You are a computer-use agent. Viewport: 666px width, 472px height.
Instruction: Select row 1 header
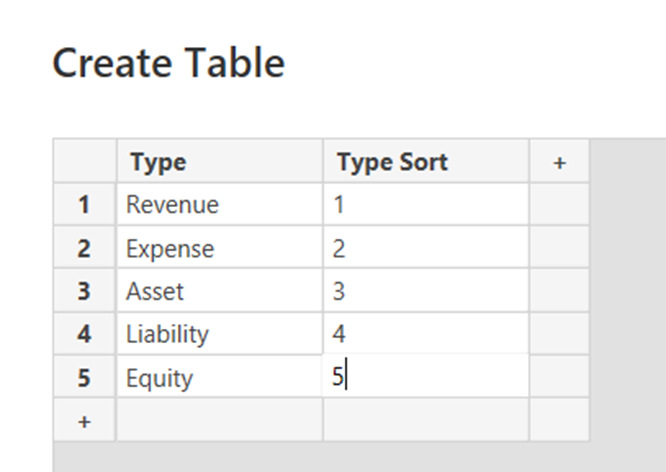tap(84, 205)
